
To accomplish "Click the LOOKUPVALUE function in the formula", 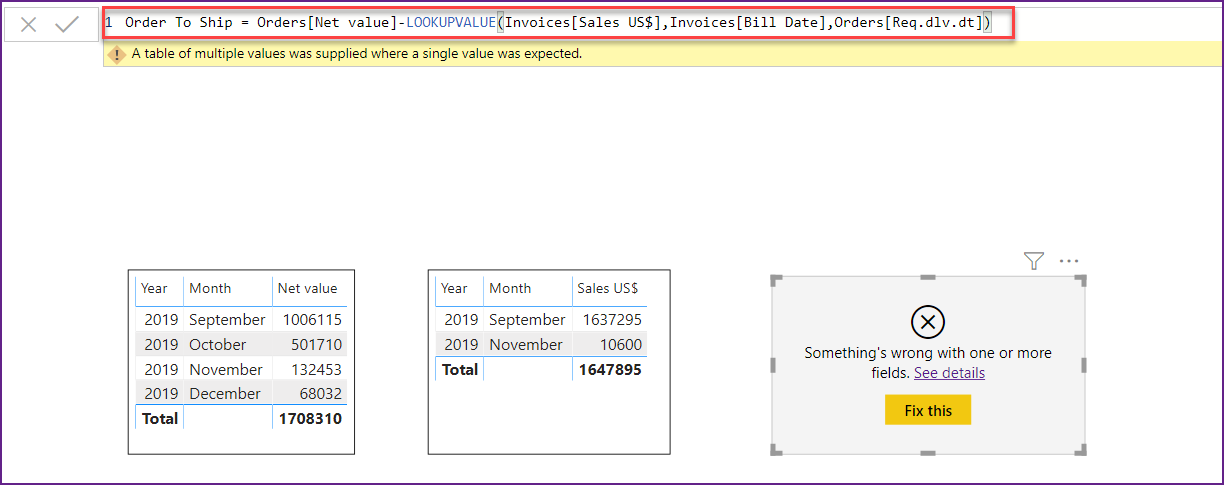I will 451,22.
